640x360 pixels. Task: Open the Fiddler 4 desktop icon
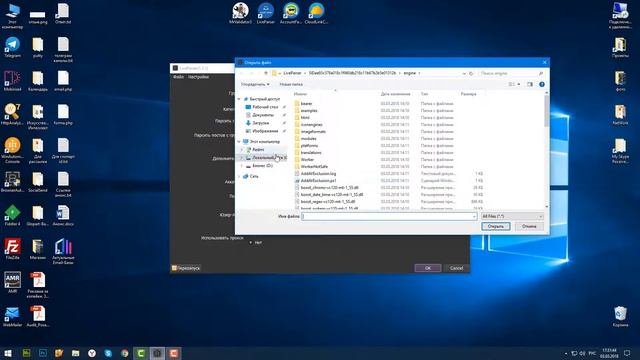[12, 216]
